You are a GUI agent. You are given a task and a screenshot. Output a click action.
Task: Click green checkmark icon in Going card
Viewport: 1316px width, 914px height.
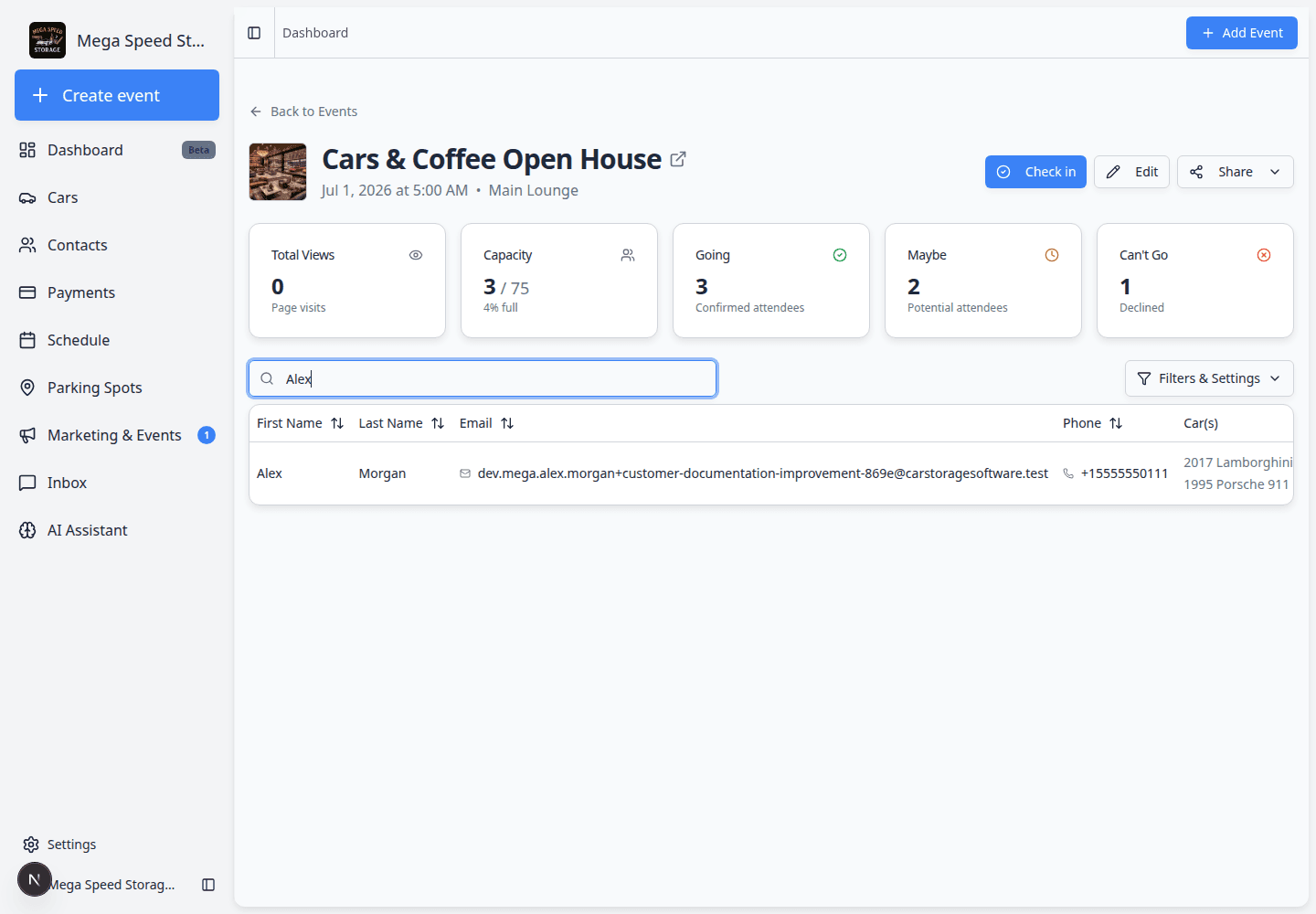pos(840,255)
